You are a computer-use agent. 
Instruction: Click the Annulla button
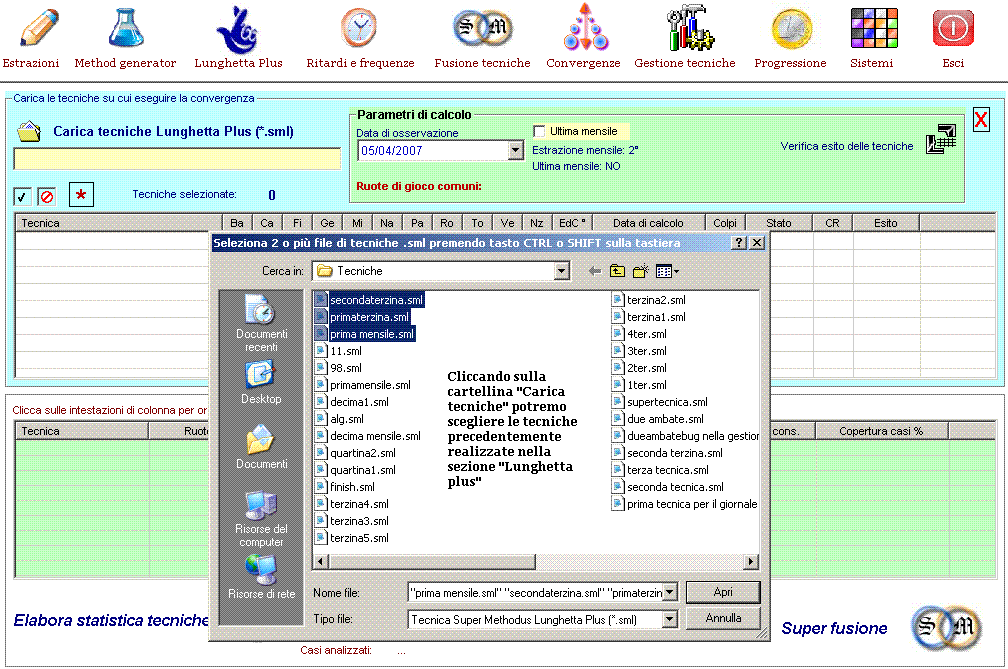723,618
